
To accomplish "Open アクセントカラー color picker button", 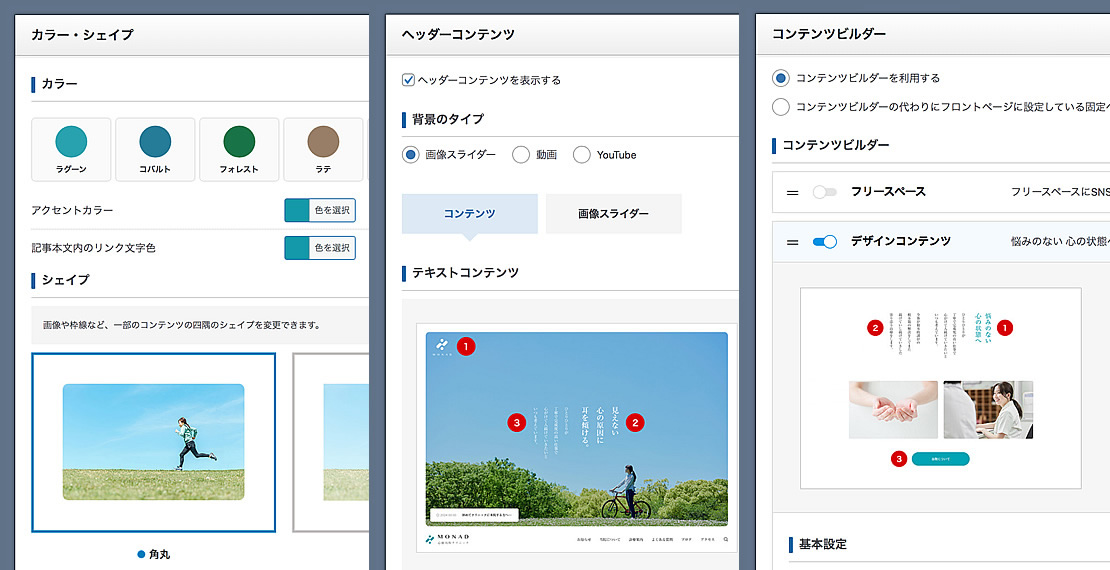I will [320, 210].
